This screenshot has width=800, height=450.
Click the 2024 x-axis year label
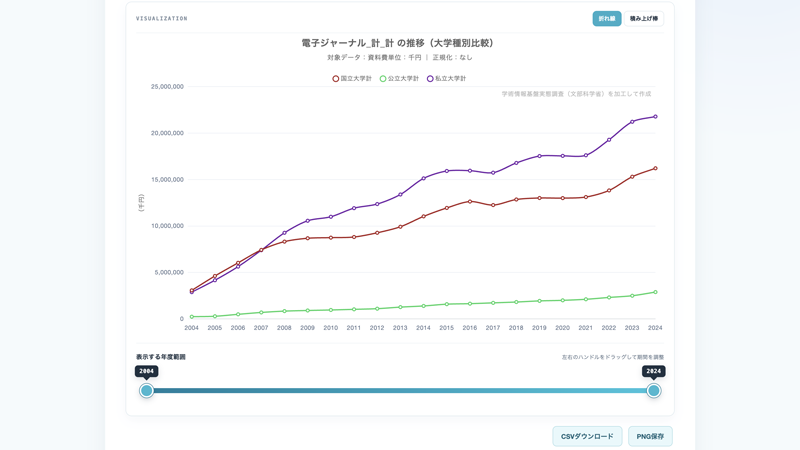coord(655,328)
